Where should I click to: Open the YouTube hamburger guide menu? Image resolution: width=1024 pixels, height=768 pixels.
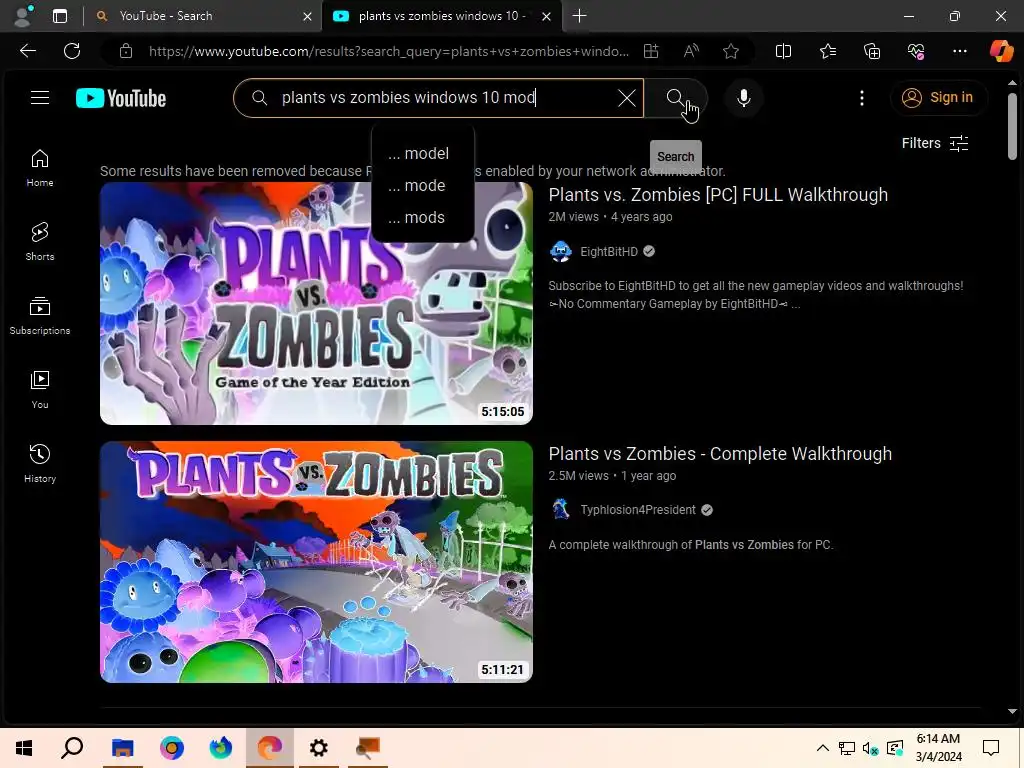(40, 98)
